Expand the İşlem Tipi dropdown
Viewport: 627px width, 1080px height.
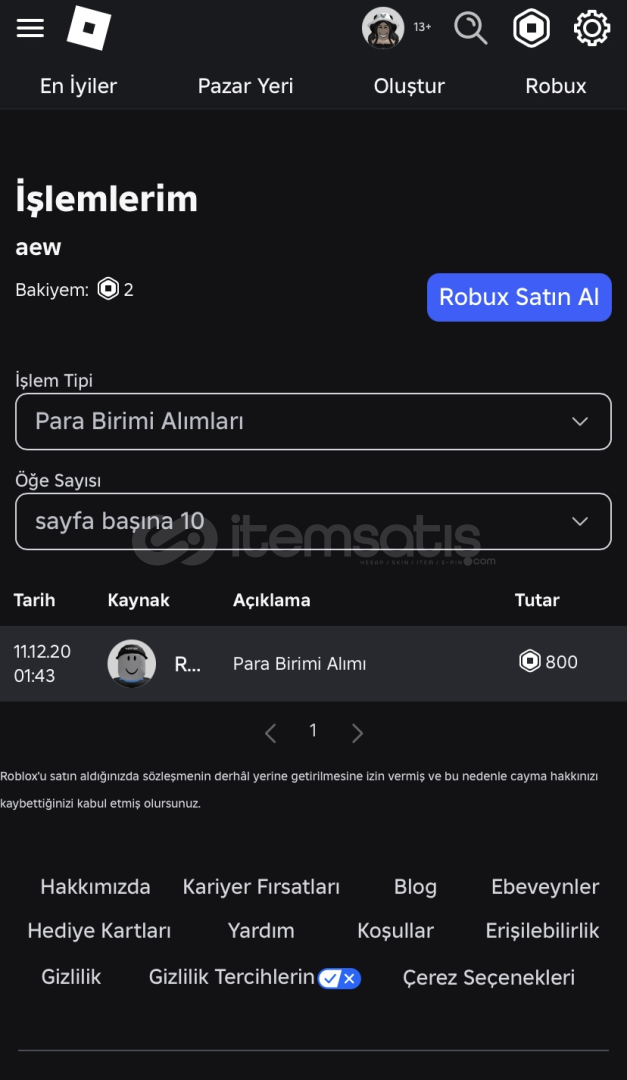(x=314, y=422)
